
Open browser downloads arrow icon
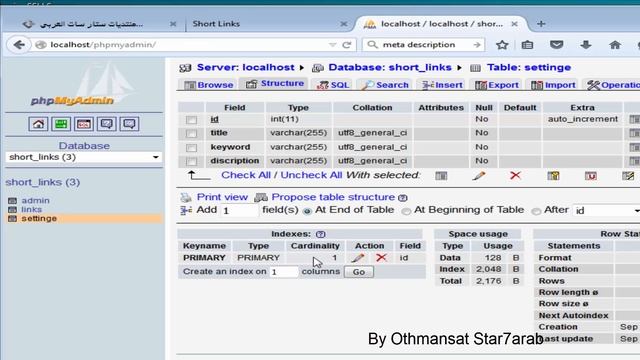[586, 45]
